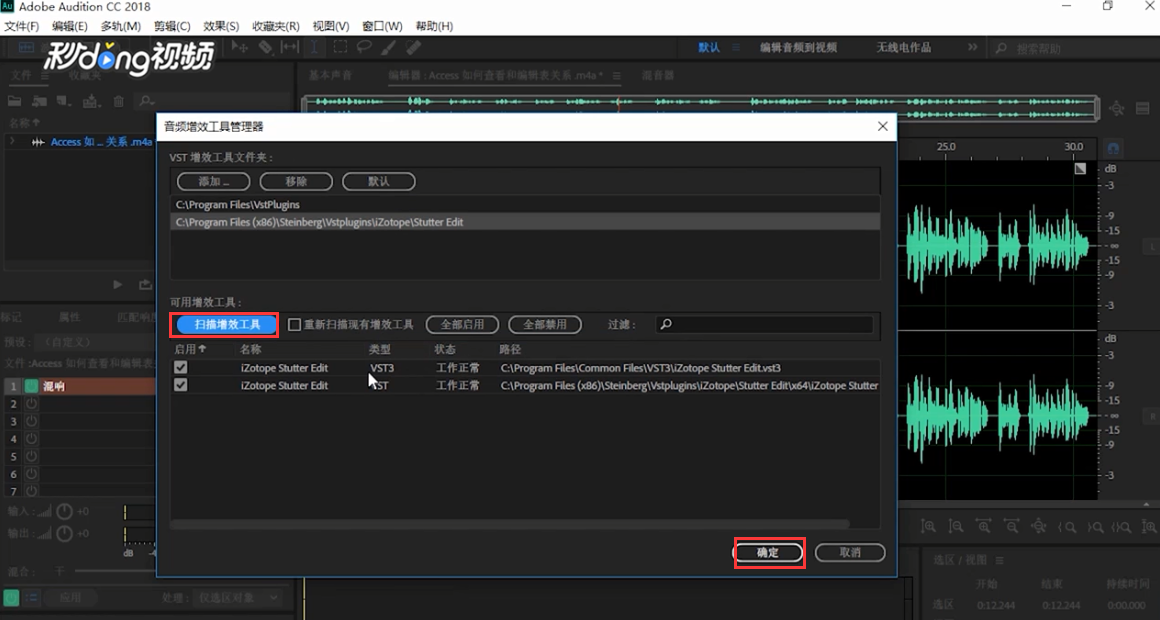Viewport: 1160px width, 620px height.
Task: Click the input gain knob
Action: click(x=64, y=511)
